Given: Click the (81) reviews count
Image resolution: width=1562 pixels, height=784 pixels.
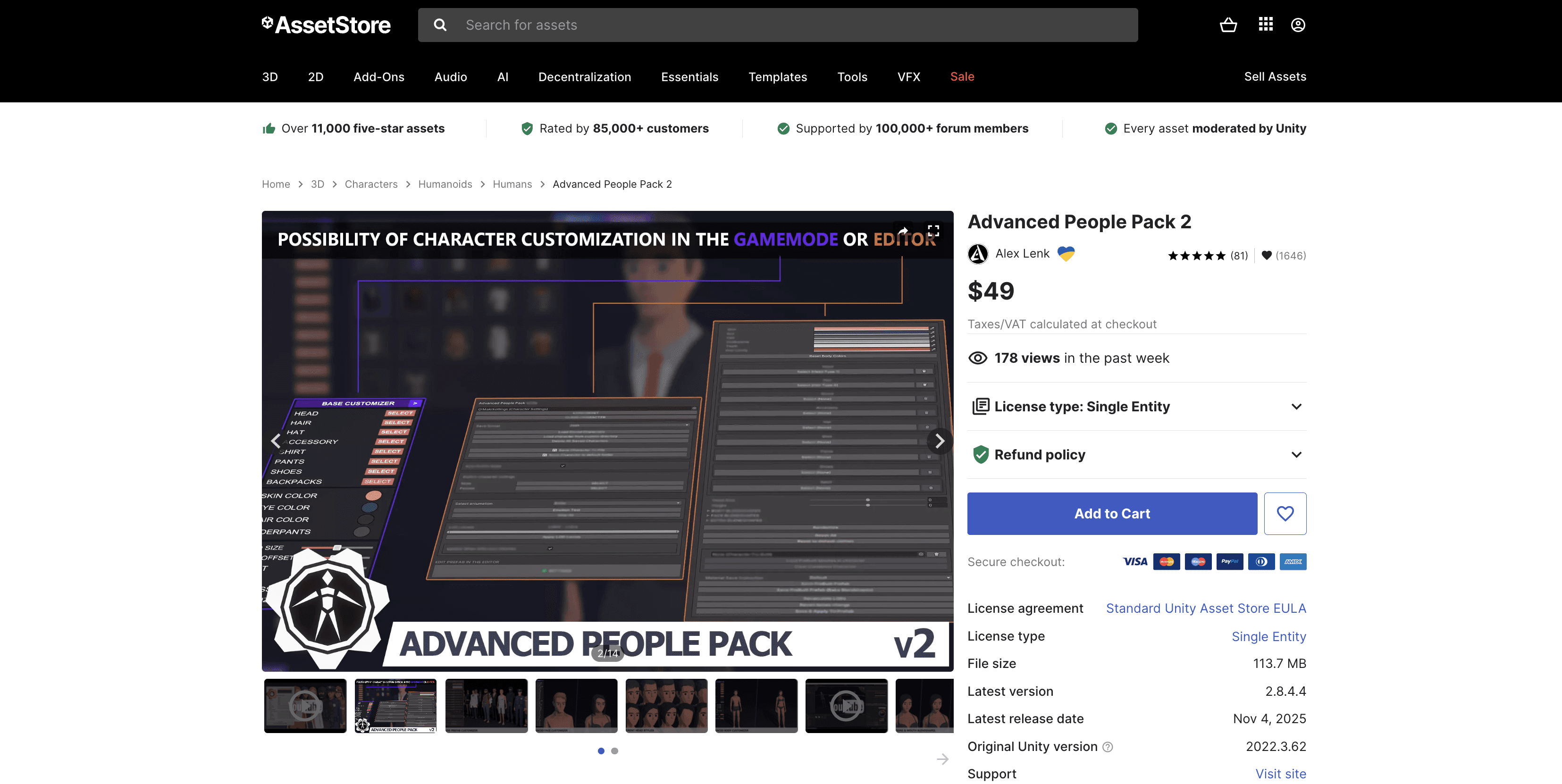Looking at the screenshot, I should (x=1239, y=256).
